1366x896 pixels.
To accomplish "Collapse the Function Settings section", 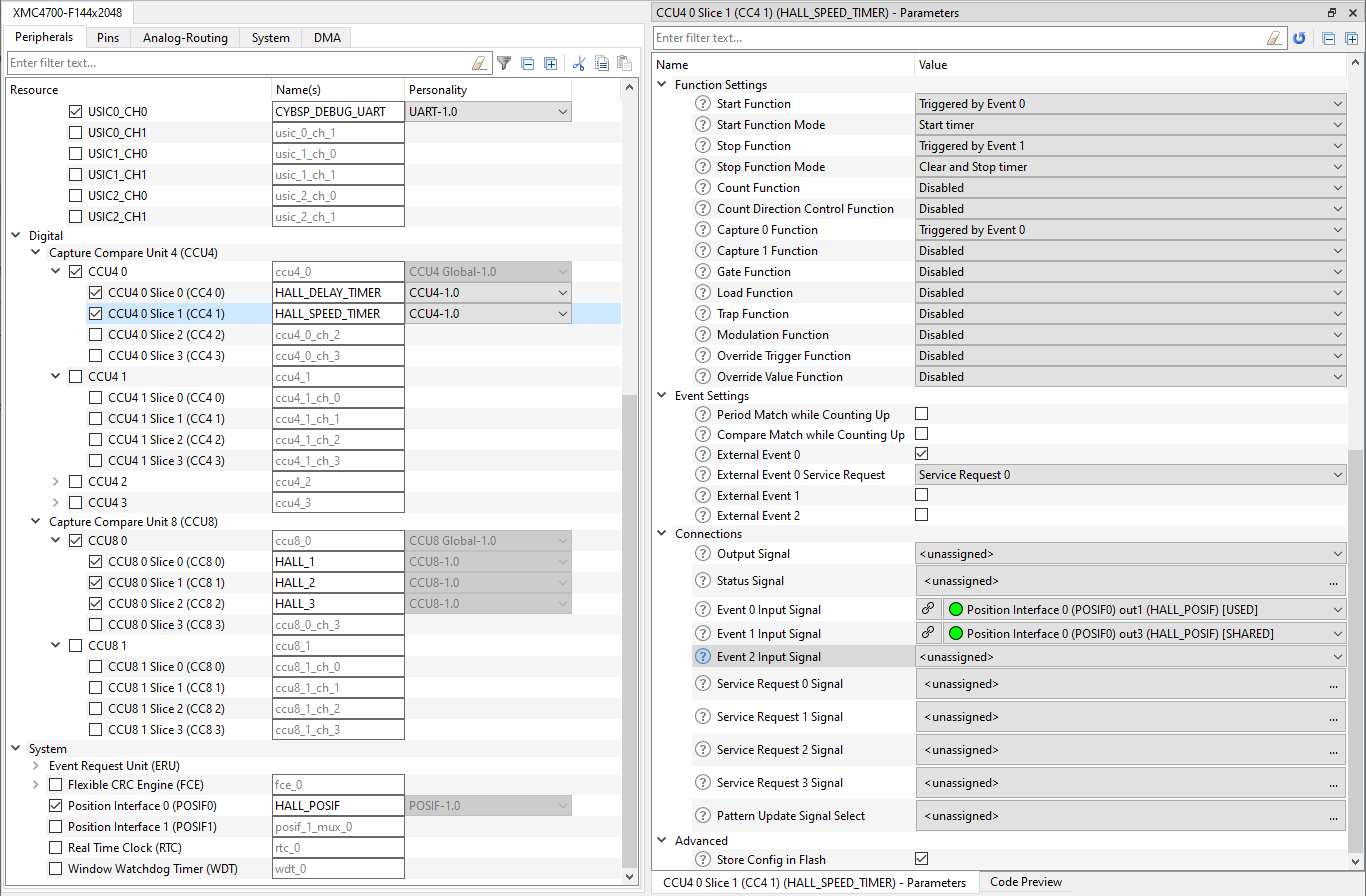I will point(662,85).
